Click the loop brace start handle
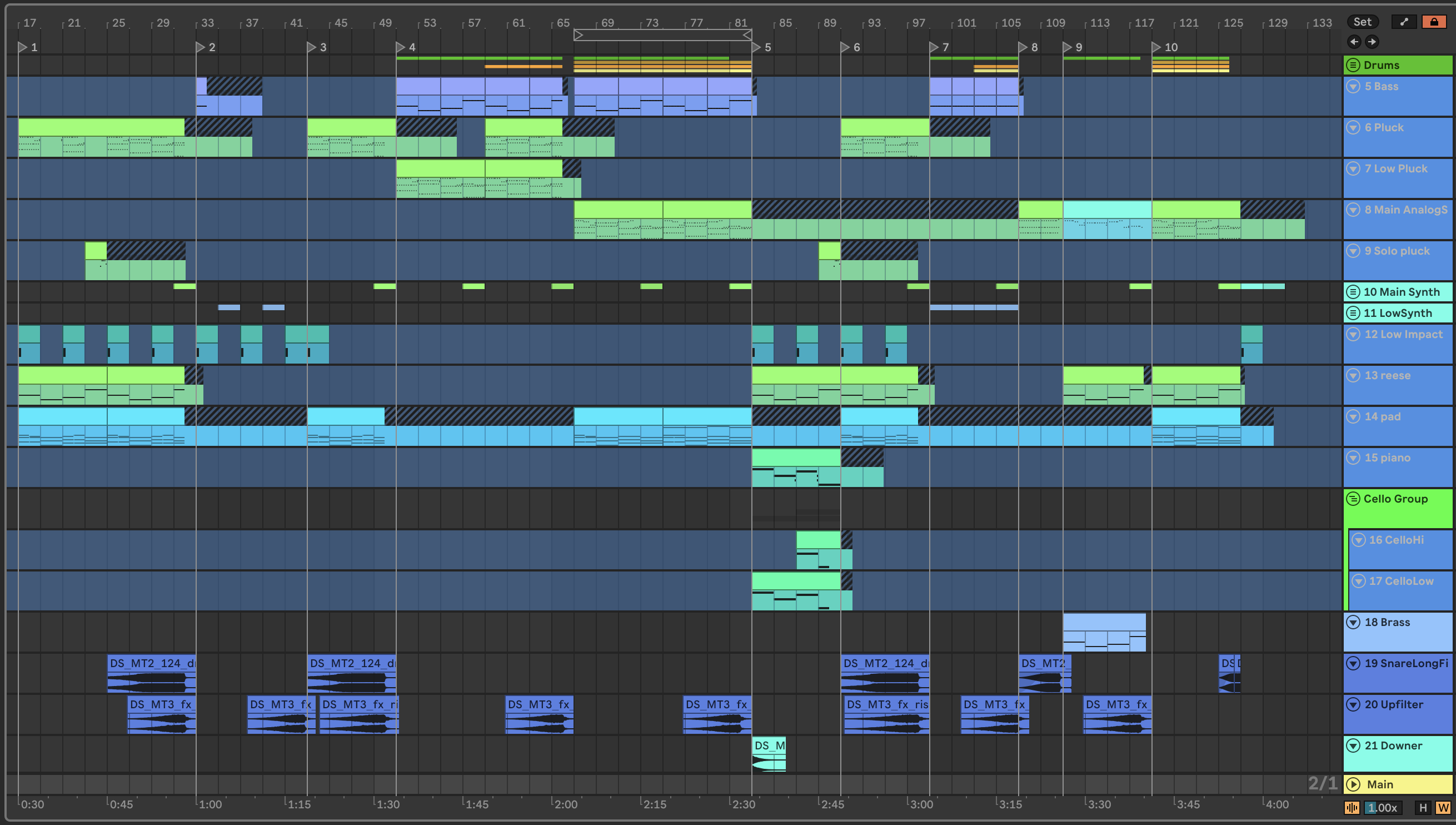Viewport: 1456px width, 825px height. (x=578, y=35)
